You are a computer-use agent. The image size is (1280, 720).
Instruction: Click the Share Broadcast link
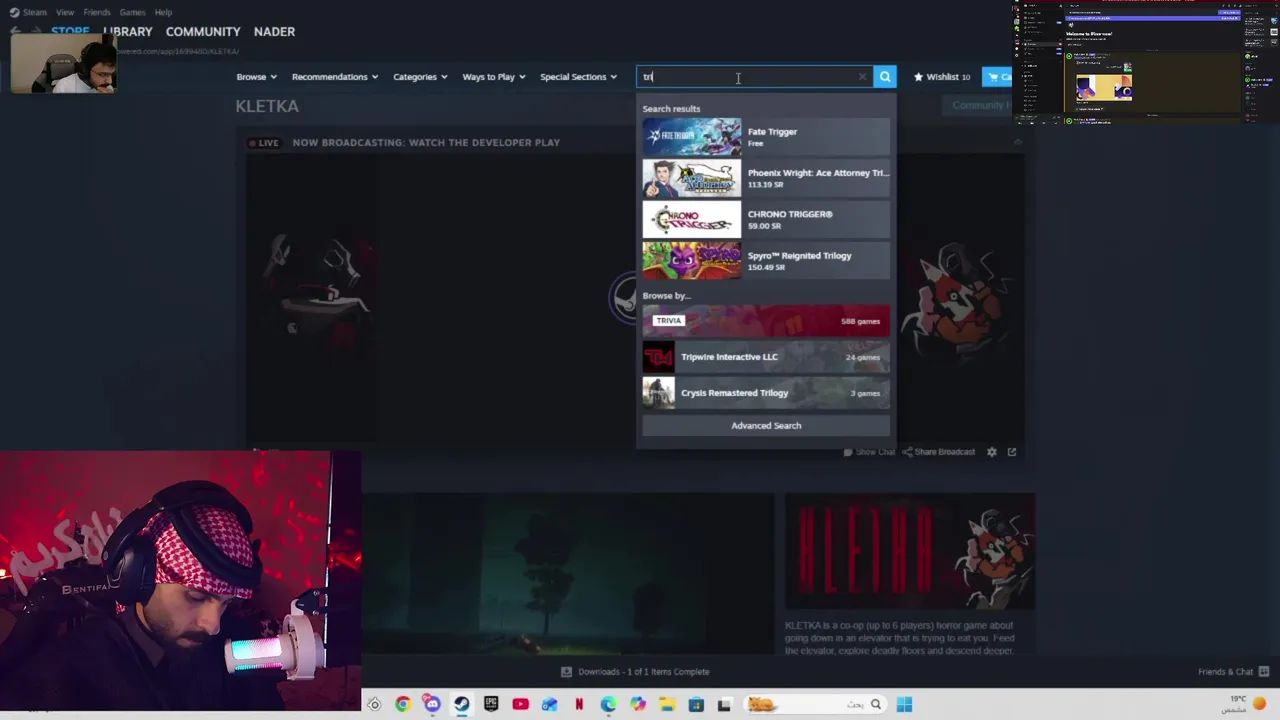click(x=939, y=452)
